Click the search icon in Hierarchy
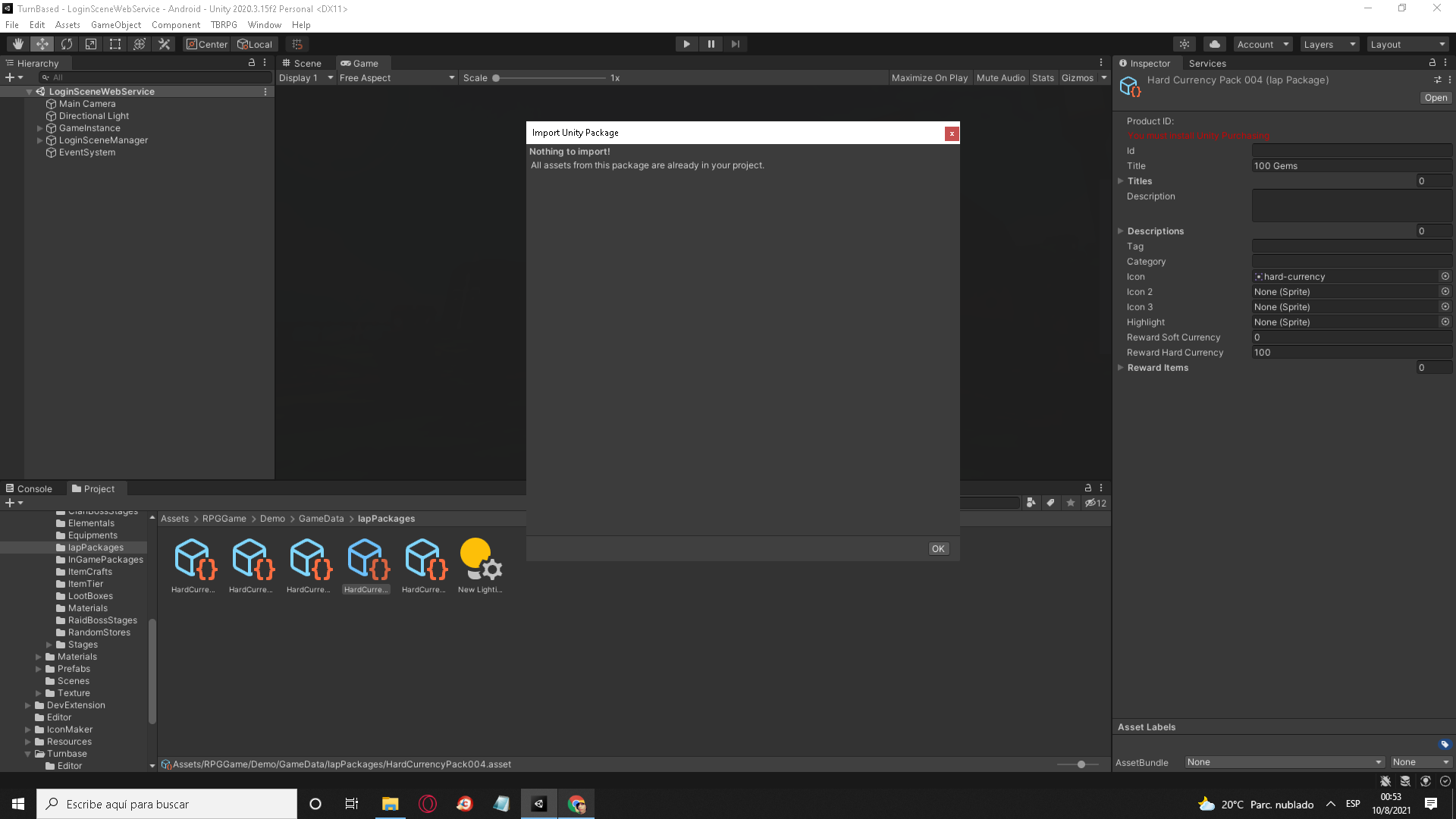Screen dimensions: 1456x819 point(45,77)
